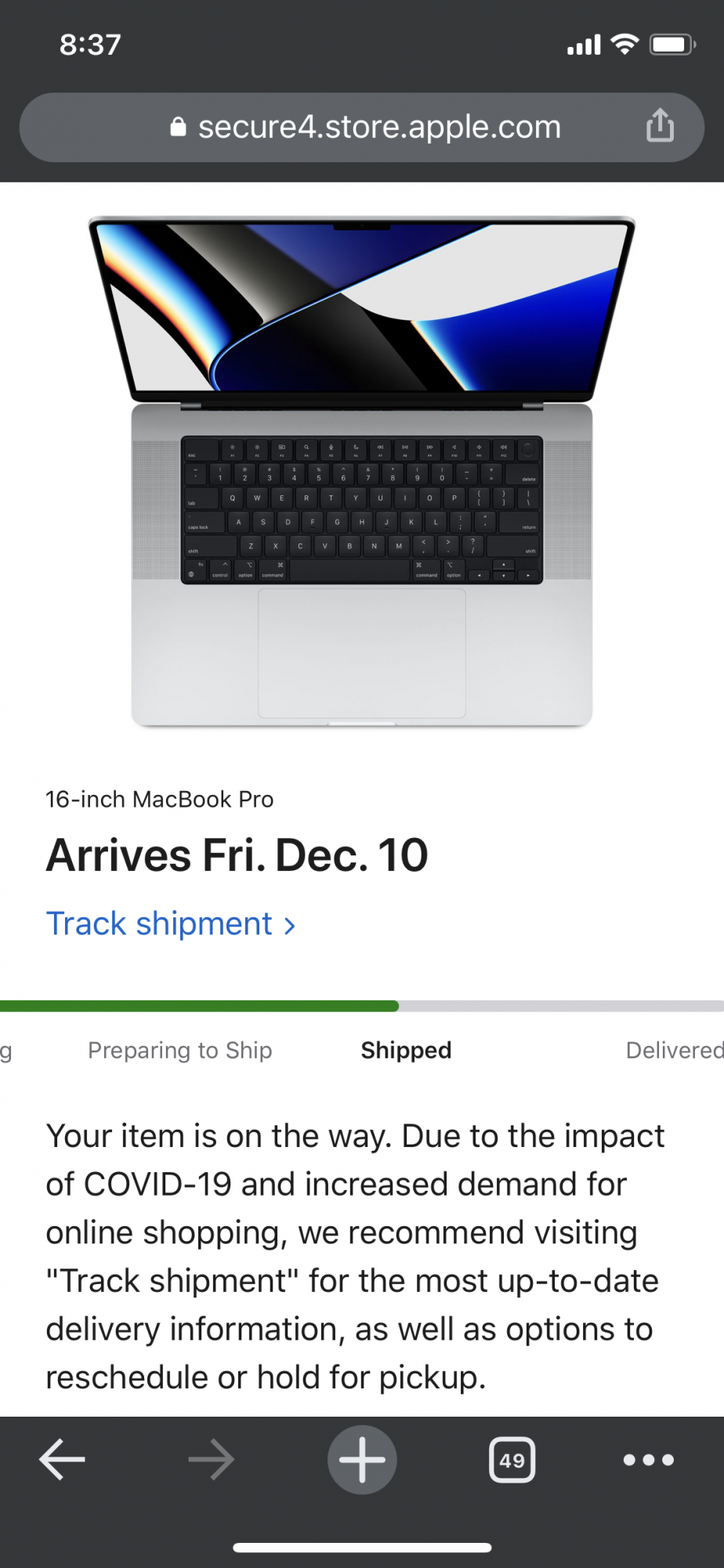724x1568 pixels.
Task: Tap the MacBook Pro product image
Action: pyautogui.click(x=362, y=470)
